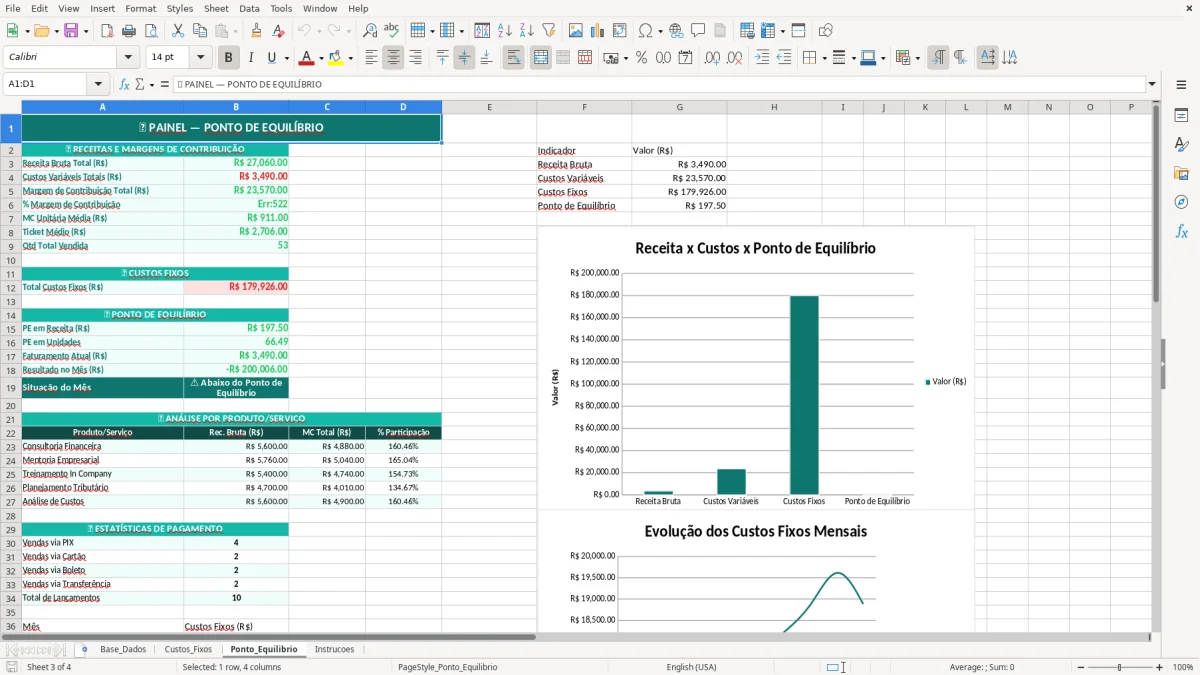Toggle Center Horizontally alignment

coord(393,58)
